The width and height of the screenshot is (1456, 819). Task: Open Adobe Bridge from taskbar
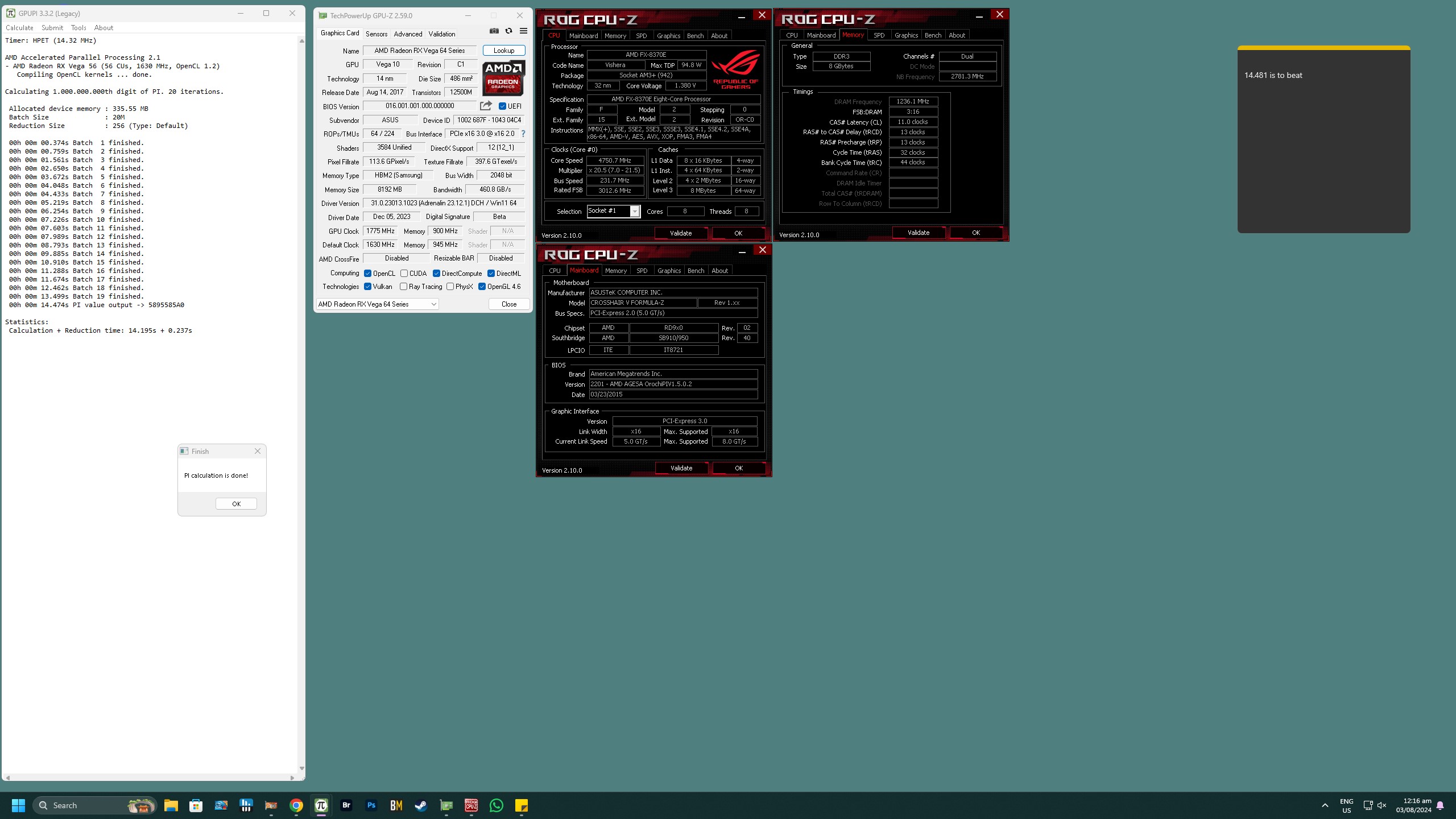[346, 805]
